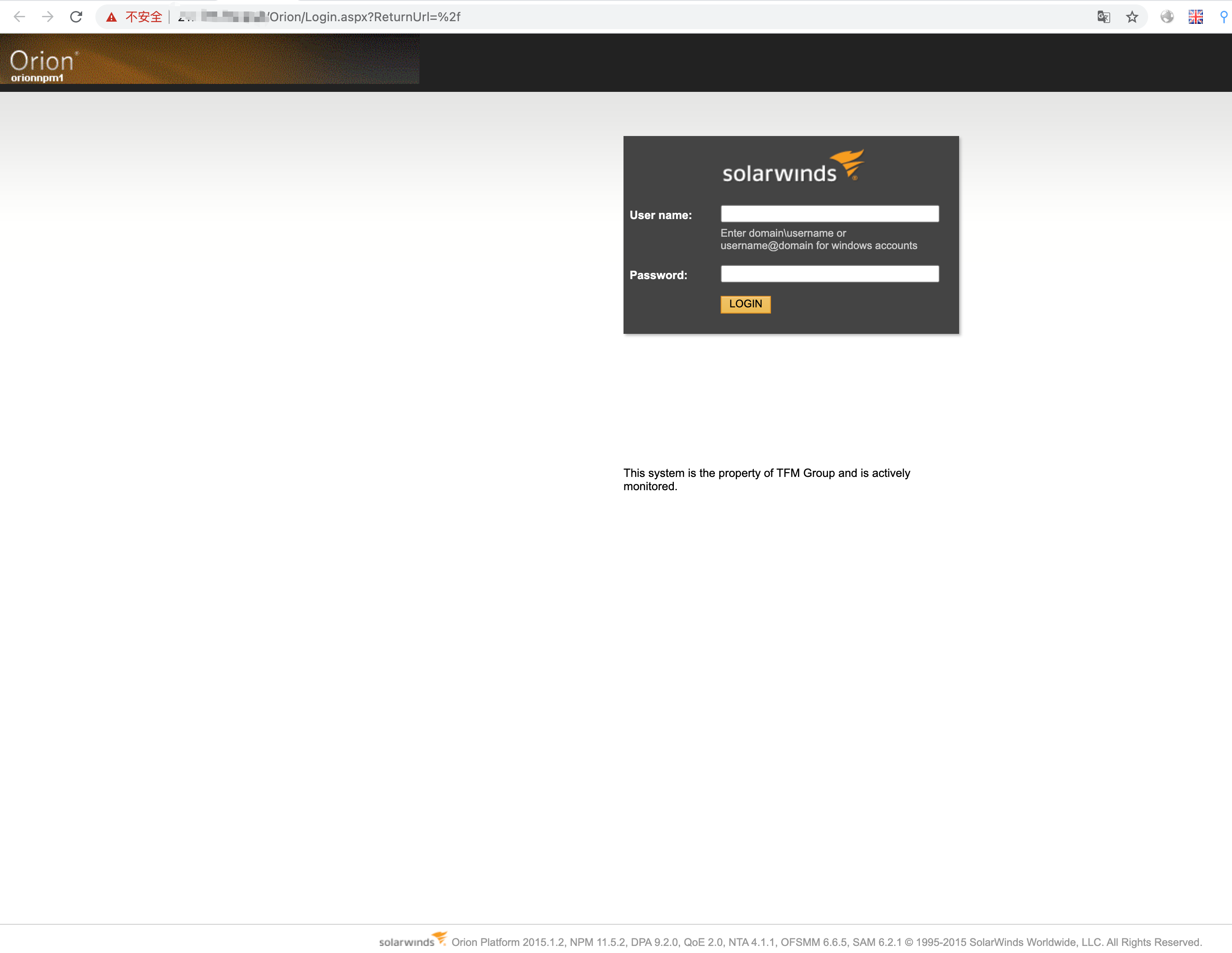The width and height of the screenshot is (1232, 953).
Task: Click the 'User name:' label
Action: pos(661,215)
